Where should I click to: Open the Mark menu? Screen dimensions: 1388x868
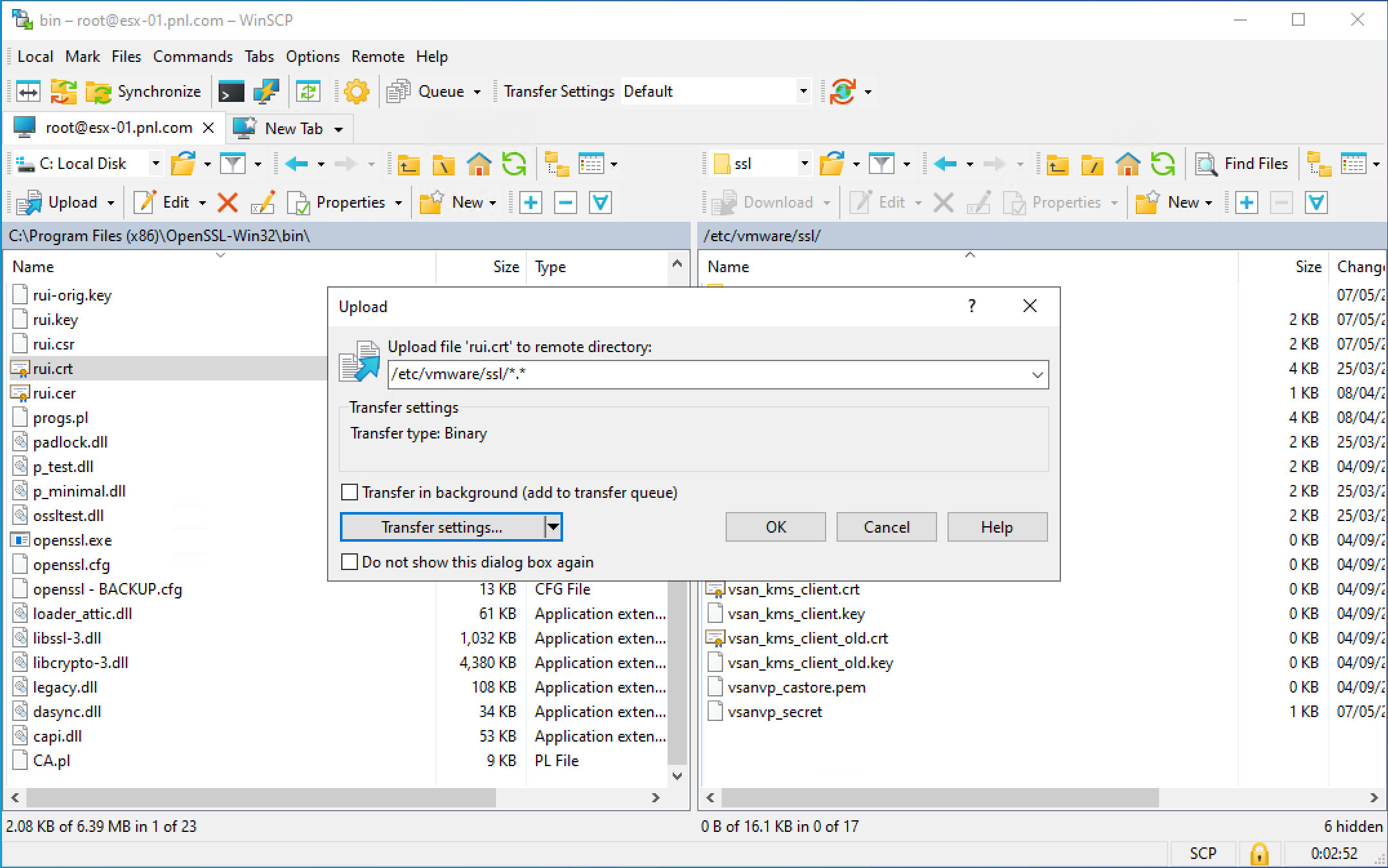coord(83,57)
